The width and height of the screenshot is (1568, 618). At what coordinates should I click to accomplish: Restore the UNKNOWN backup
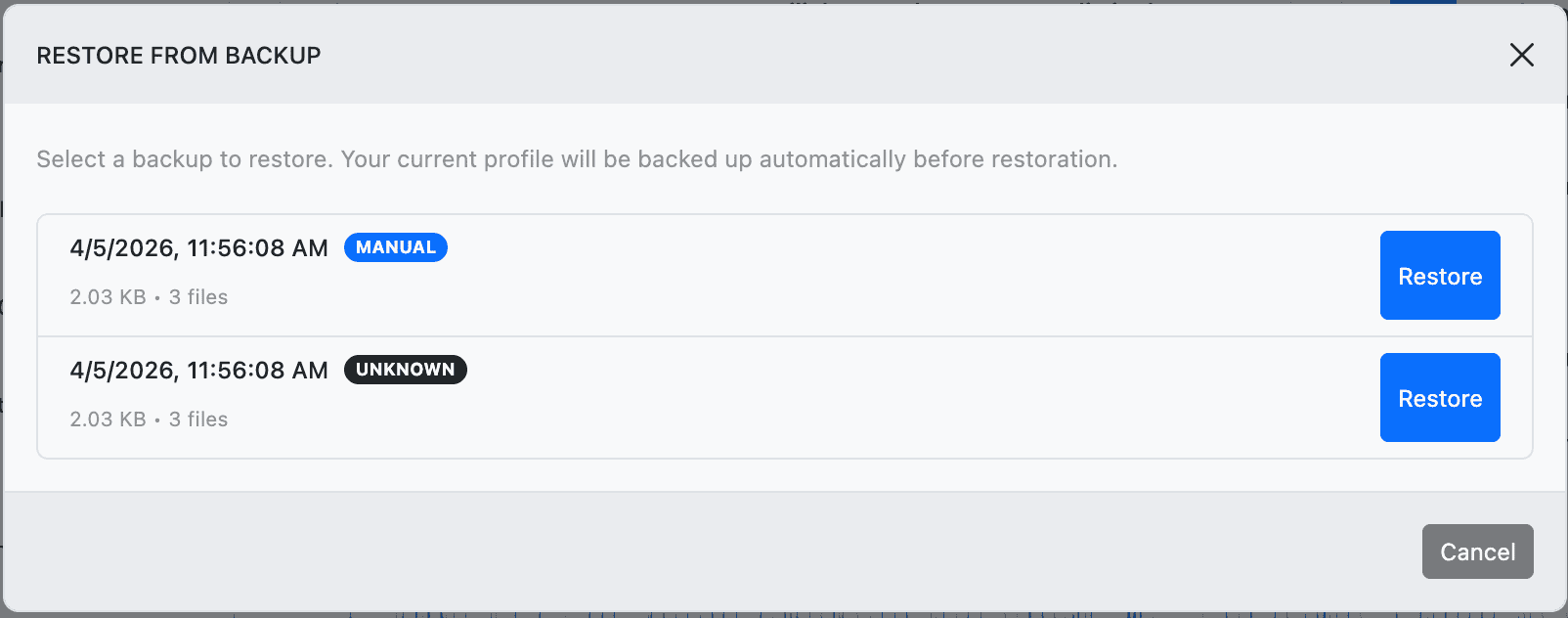[1439, 398]
